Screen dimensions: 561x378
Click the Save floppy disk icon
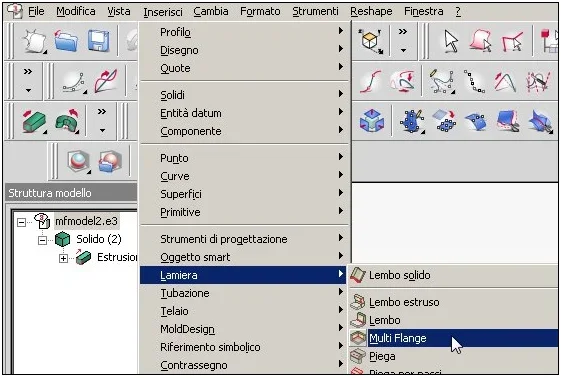pyautogui.click(x=98, y=41)
